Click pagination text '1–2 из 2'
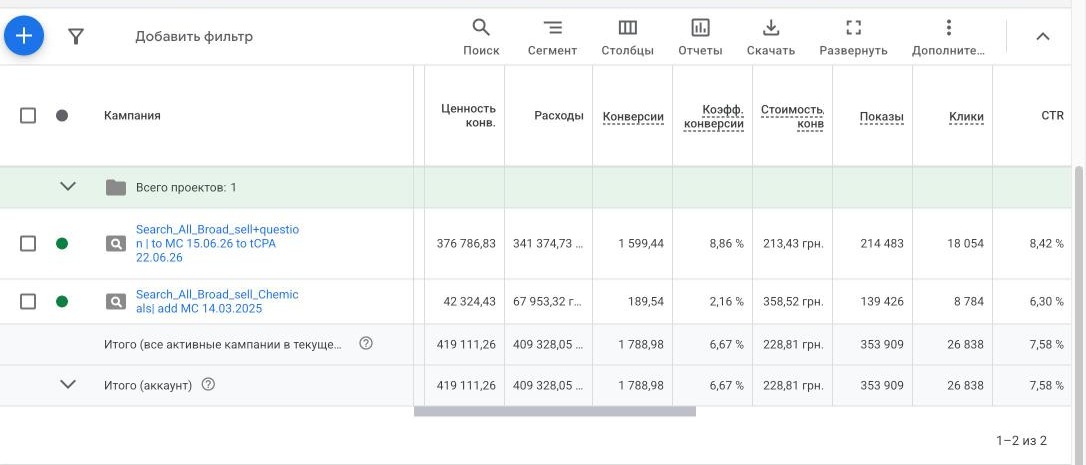The width and height of the screenshot is (1086, 465). click(x=1022, y=441)
